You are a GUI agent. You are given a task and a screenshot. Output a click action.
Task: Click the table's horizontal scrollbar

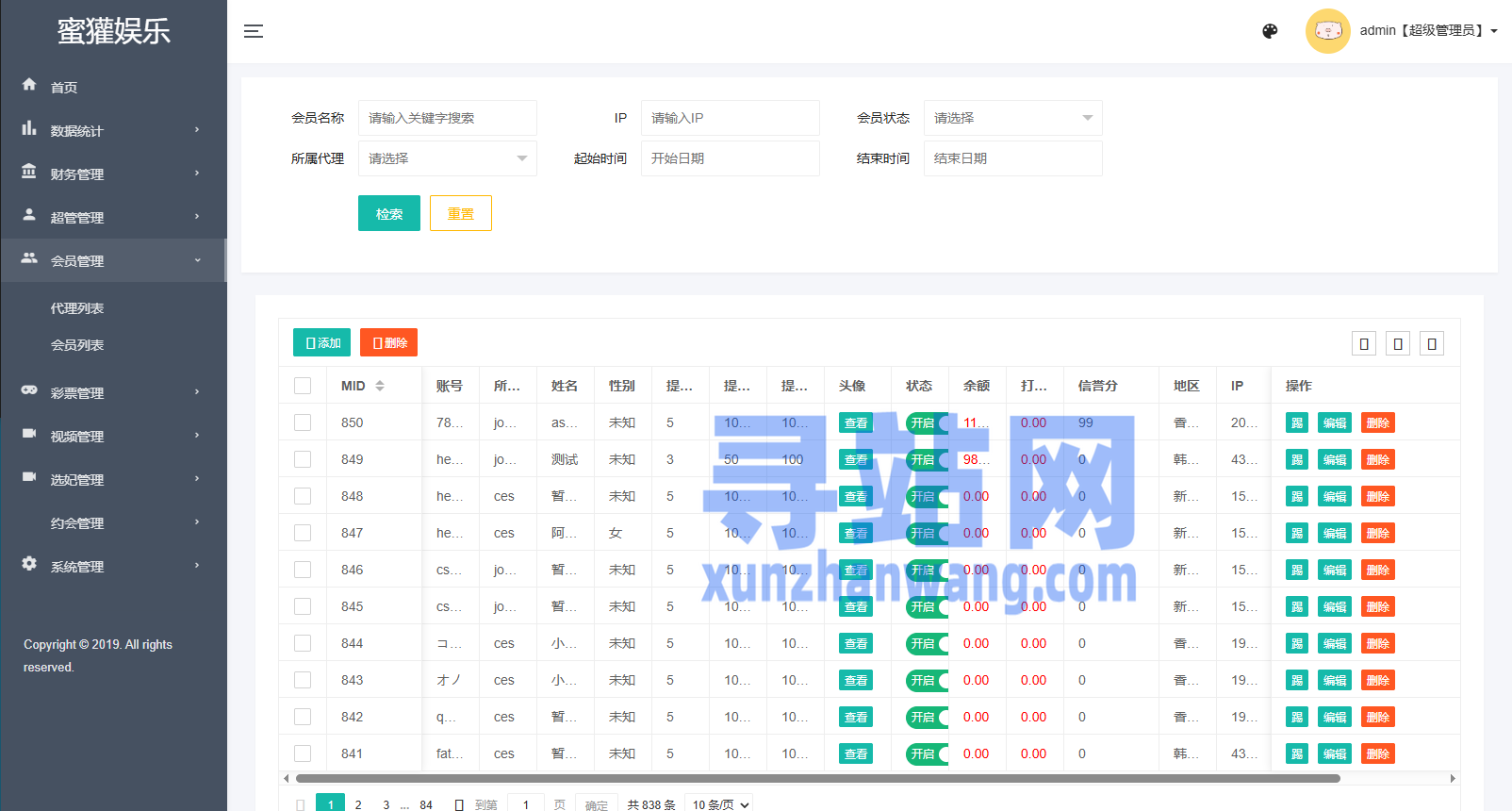click(x=817, y=779)
